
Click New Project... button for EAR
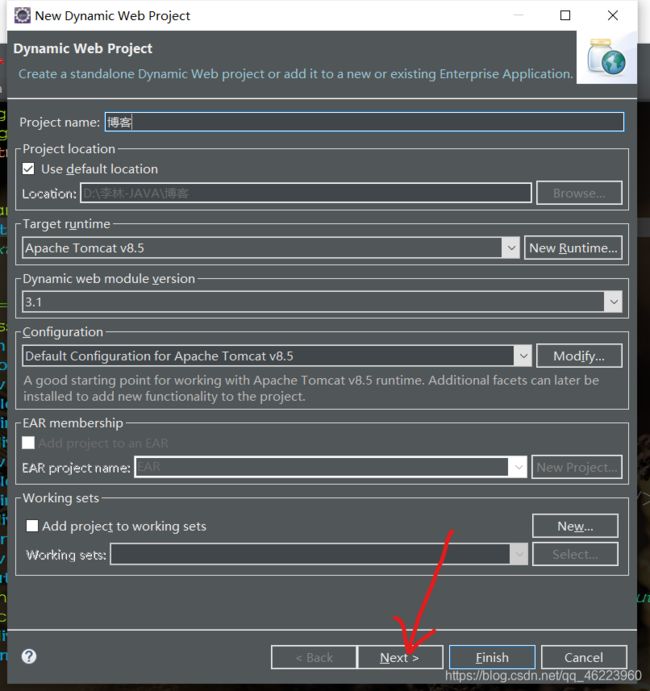(576, 467)
